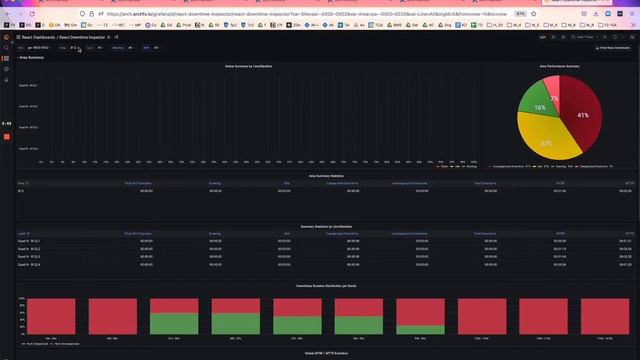Open dashboard settings gear icon
Image resolution: width=640 pixels, height=360 pixels.
[x=563, y=37]
